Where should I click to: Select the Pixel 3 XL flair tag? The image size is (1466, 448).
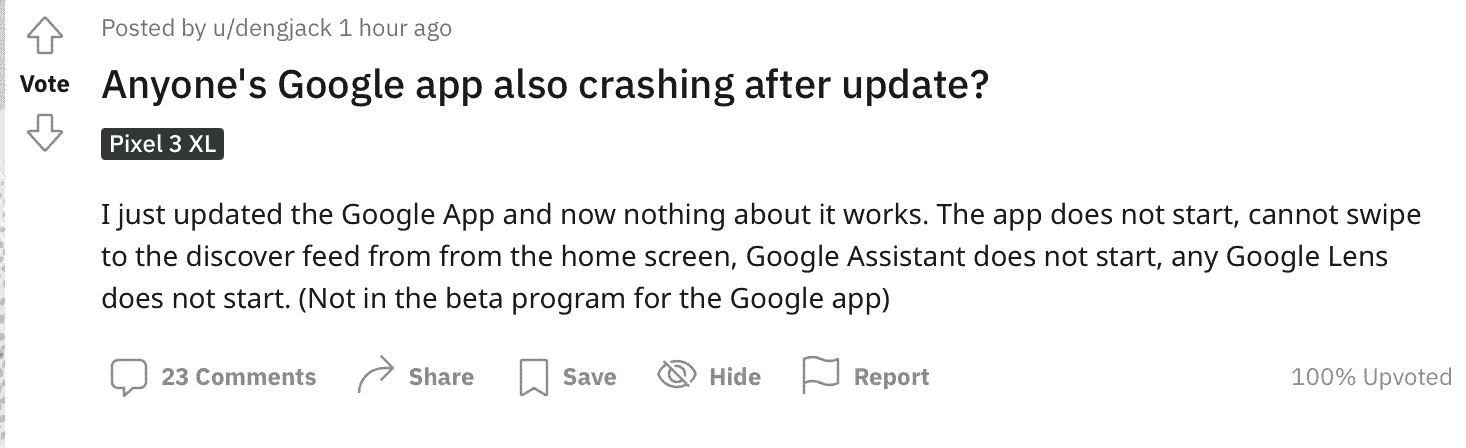click(x=162, y=144)
